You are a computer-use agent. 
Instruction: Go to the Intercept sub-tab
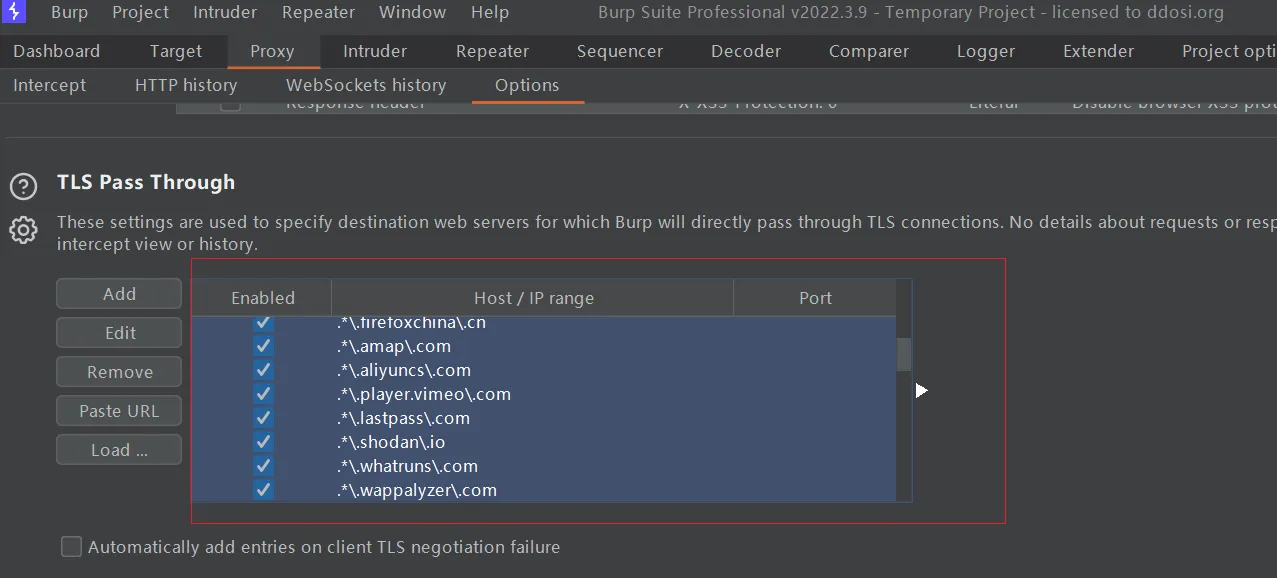point(50,85)
